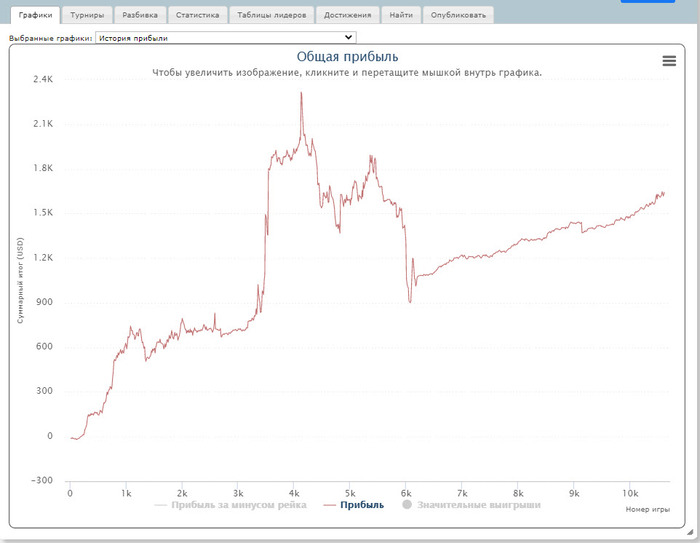This screenshot has width=700, height=543.
Task: Click the zoom hint subtitle text
Action: point(347,72)
